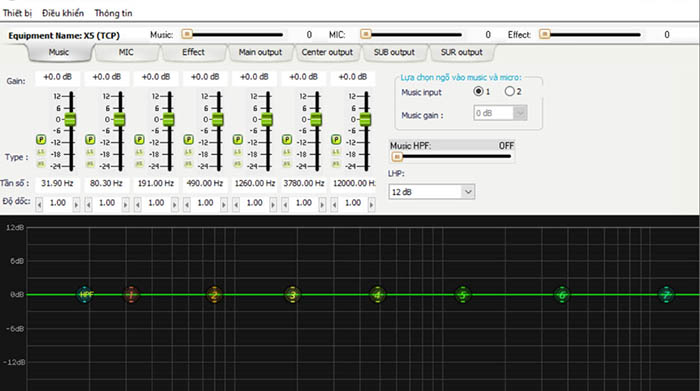The image size is (700, 391).
Task: Select Peak type for 80.30 Hz band
Action: click(90, 140)
